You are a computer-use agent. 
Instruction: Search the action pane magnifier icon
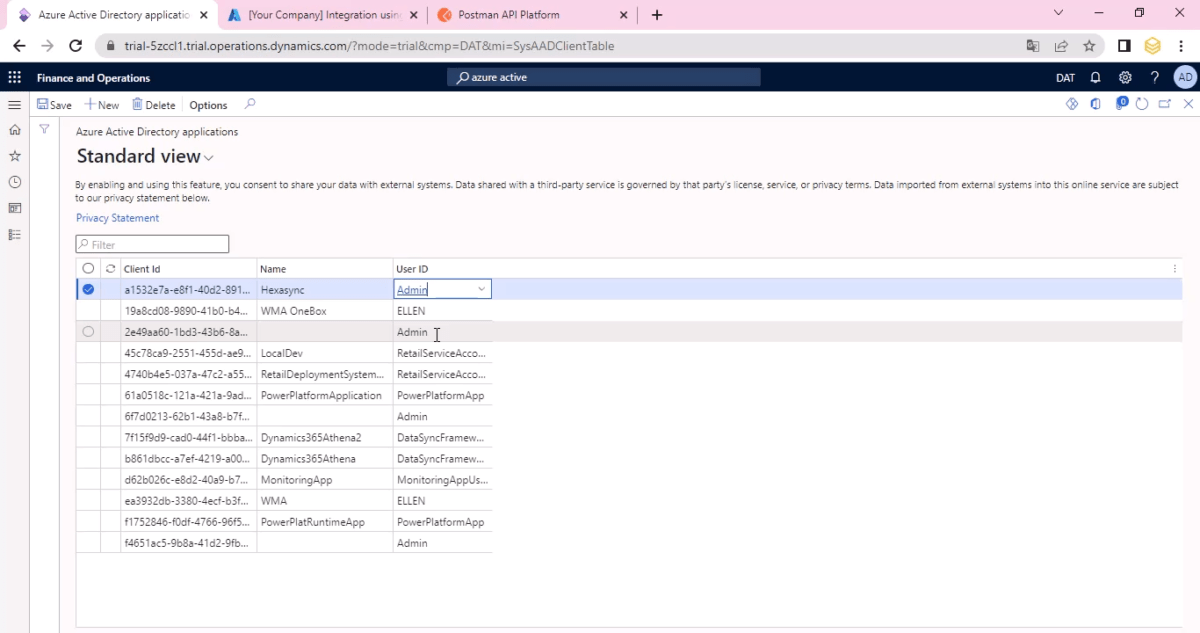click(250, 104)
